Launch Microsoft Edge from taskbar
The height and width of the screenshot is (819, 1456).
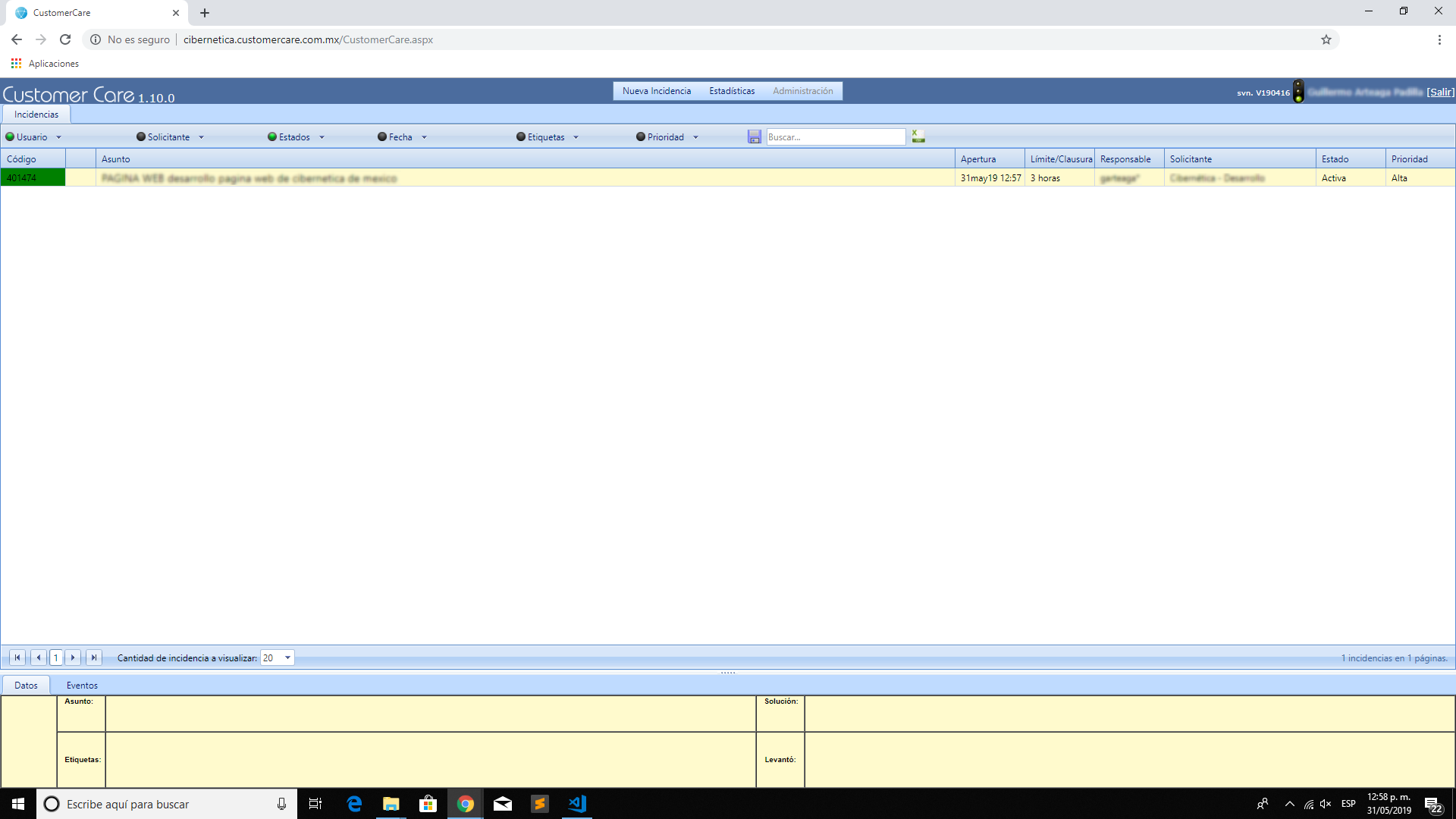pos(354,804)
